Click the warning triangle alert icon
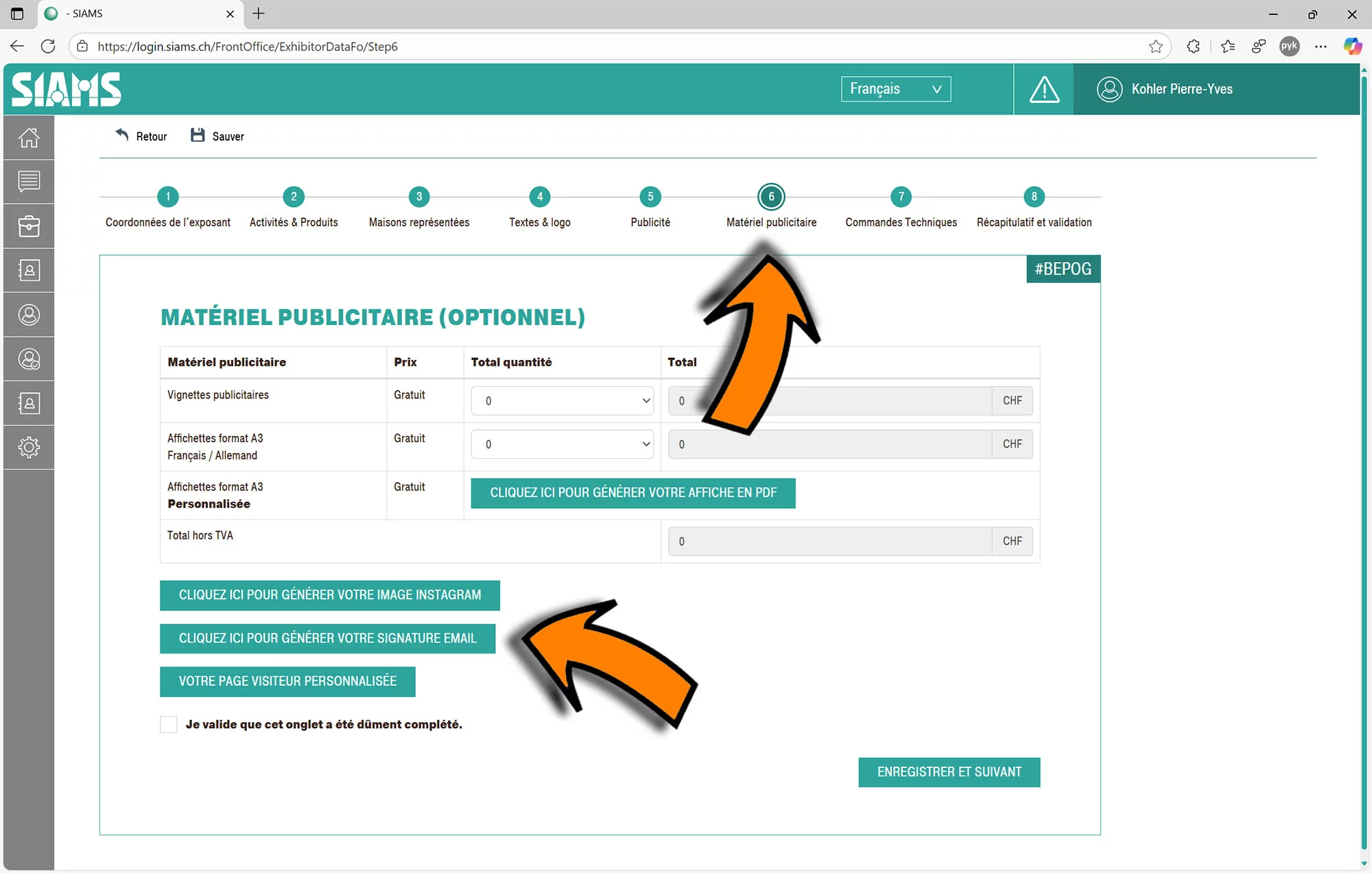 1044,90
